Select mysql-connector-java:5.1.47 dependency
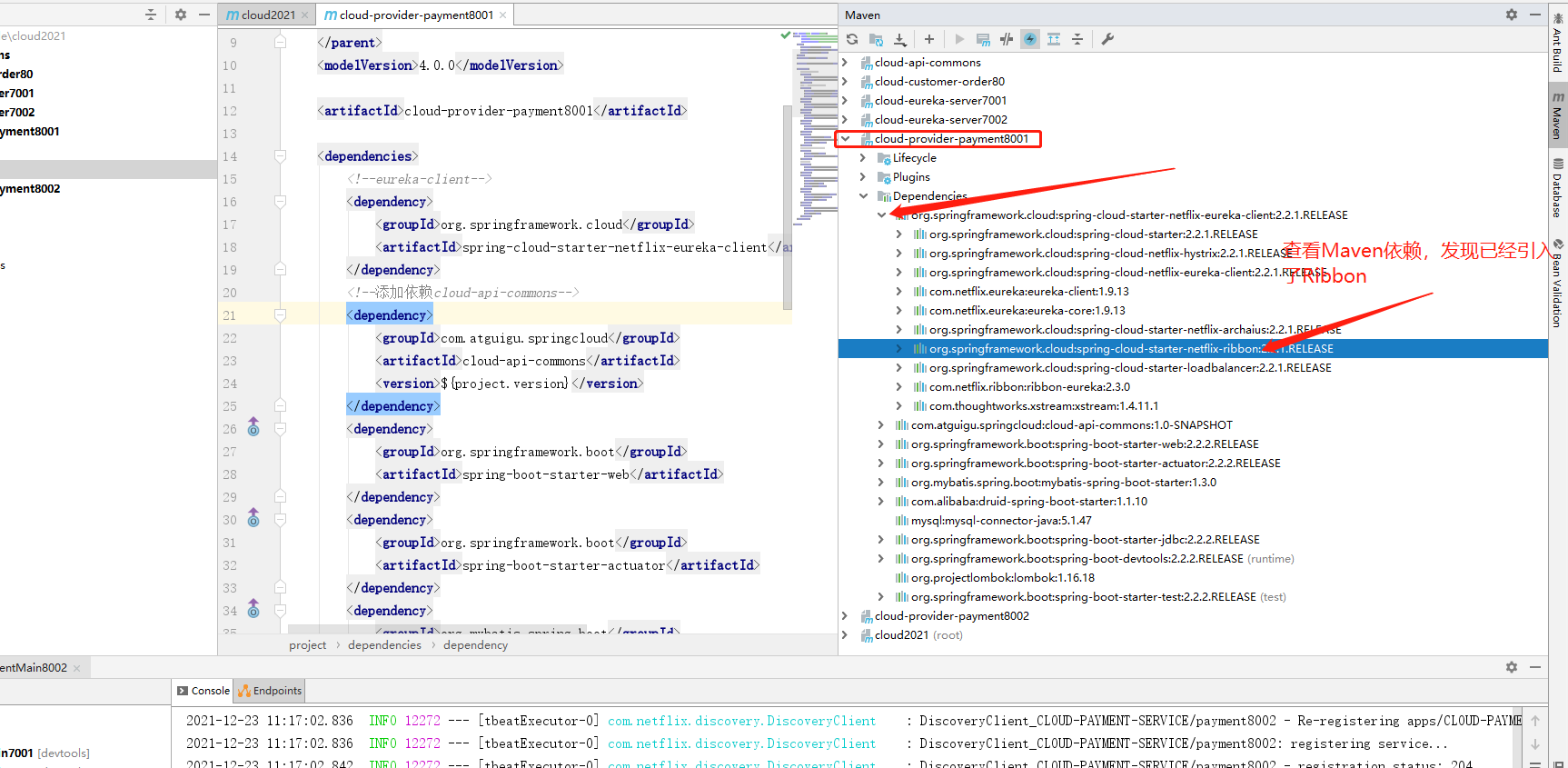 point(1001,521)
